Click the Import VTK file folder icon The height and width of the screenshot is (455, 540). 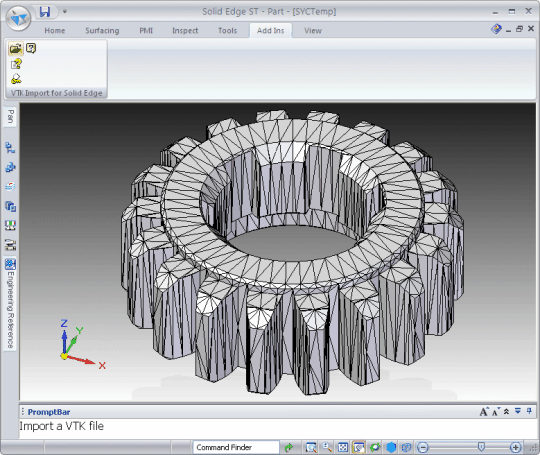tap(15, 49)
